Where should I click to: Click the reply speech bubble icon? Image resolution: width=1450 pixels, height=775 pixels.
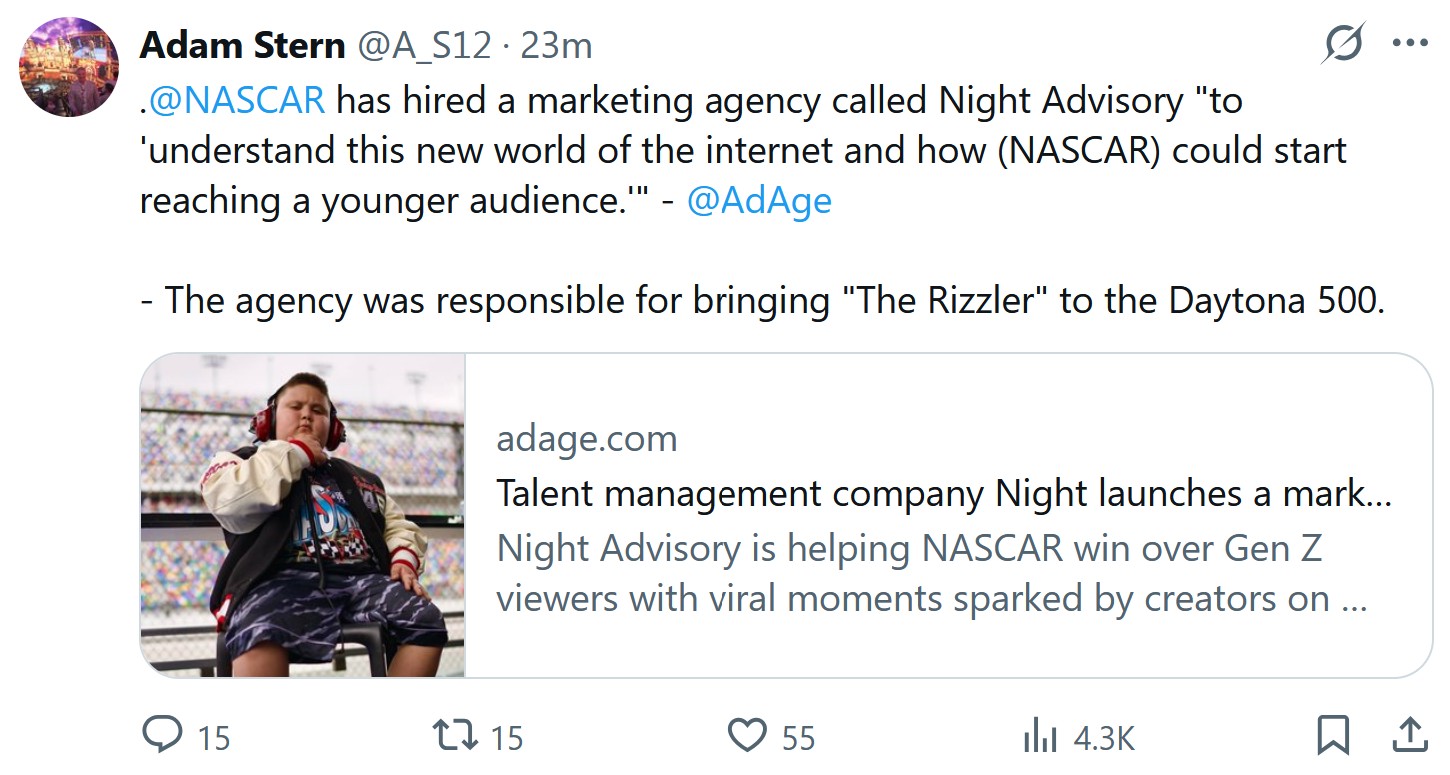[x=161, y=735]
